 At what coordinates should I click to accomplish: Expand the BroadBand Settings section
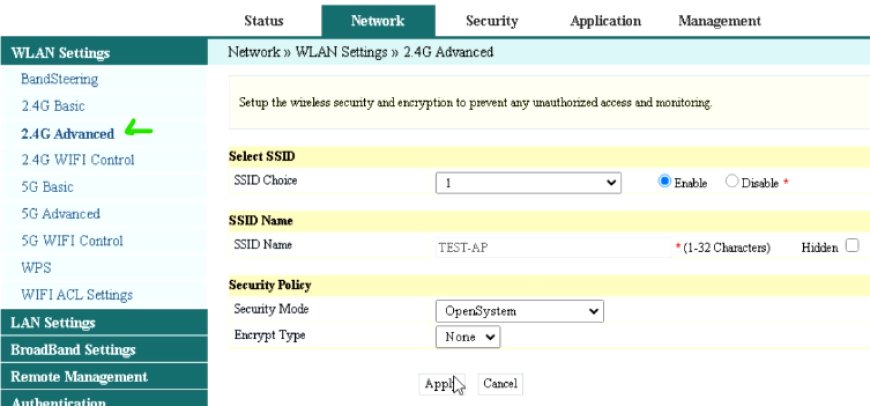(x=104, y=349)
